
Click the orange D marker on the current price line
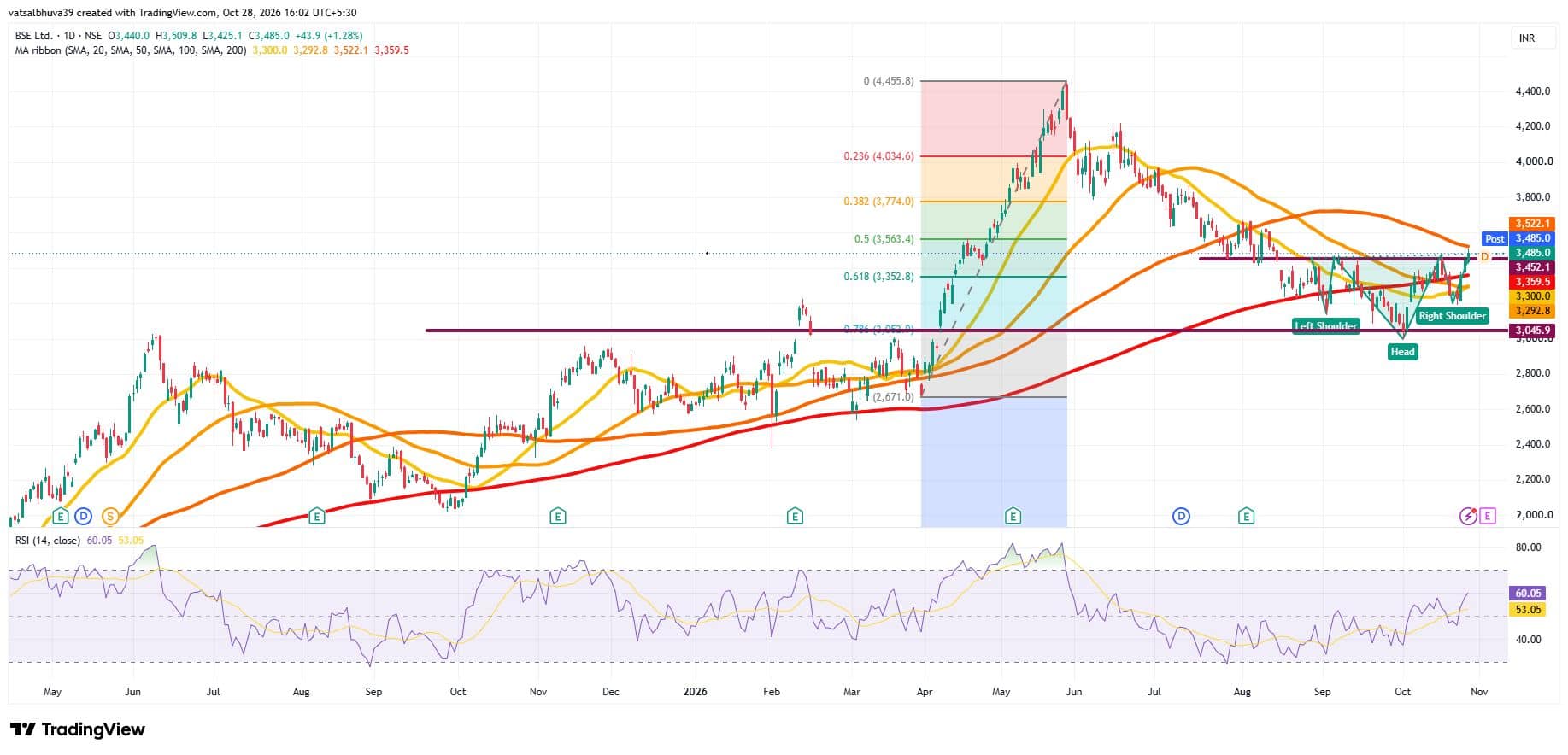1484,256
